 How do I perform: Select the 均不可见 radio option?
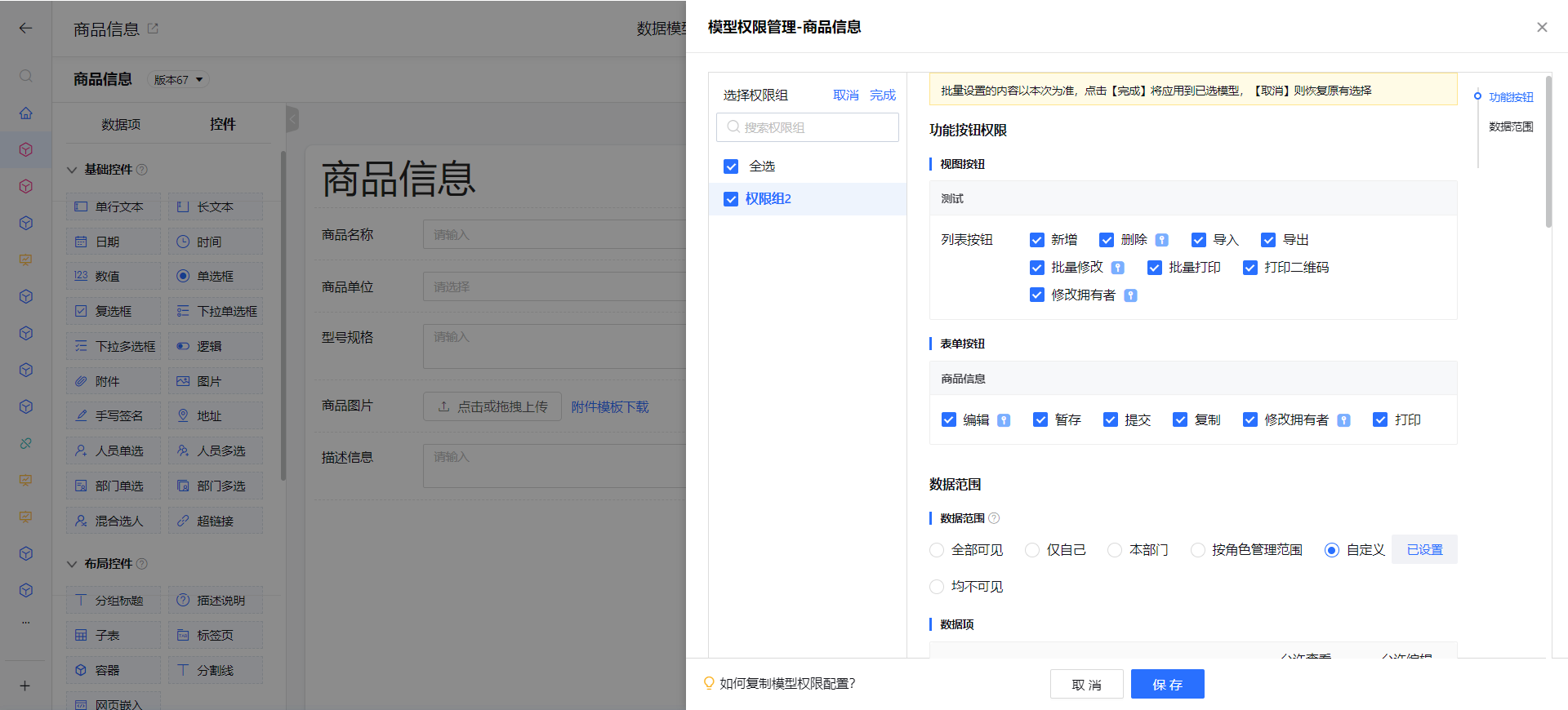[x=937, y=587]
